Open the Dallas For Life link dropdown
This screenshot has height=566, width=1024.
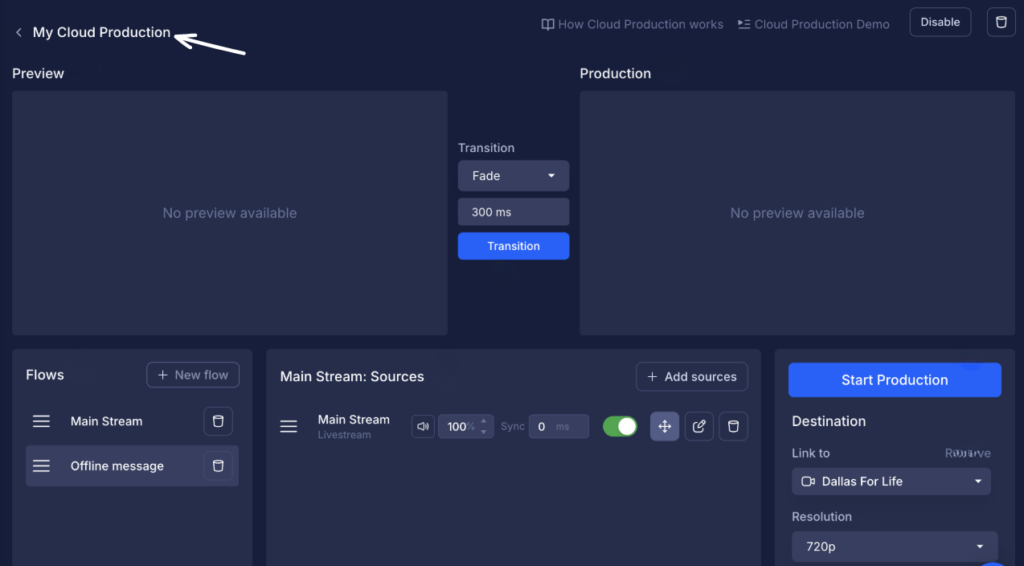891,481
